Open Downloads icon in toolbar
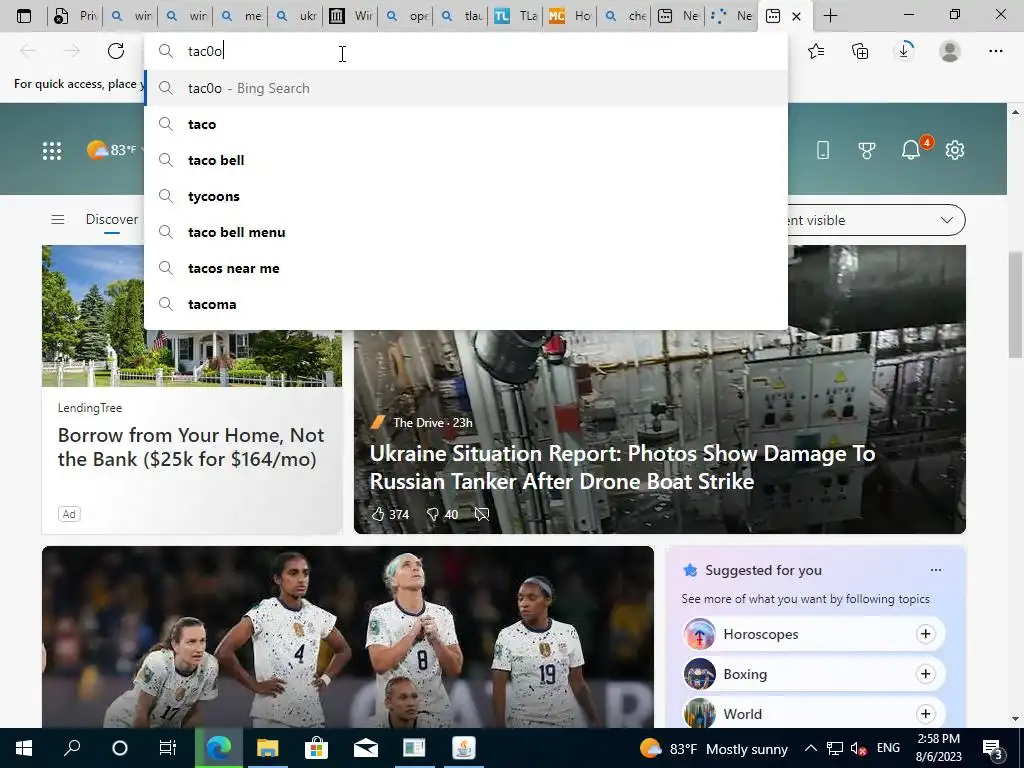This screenshot has width=1024, height=768. 904,51
